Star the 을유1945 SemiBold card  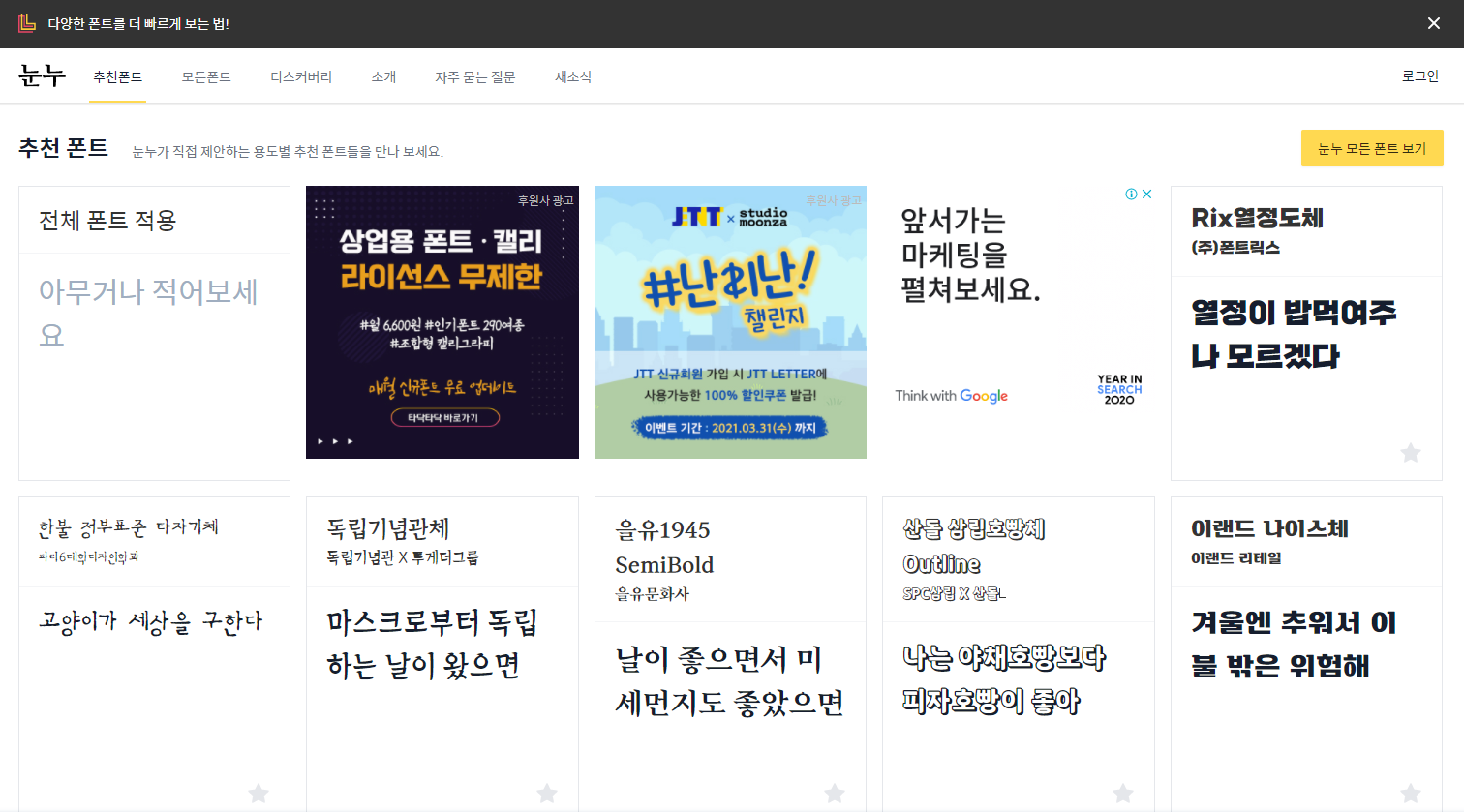tap(835, 794)
